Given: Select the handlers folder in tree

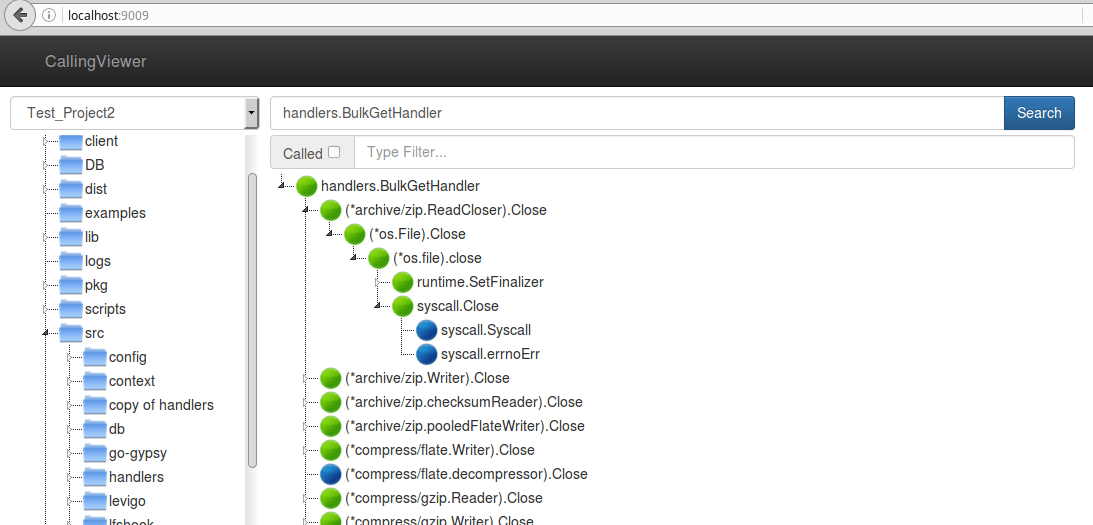Looking at the screenshot, I should point(136,477).
